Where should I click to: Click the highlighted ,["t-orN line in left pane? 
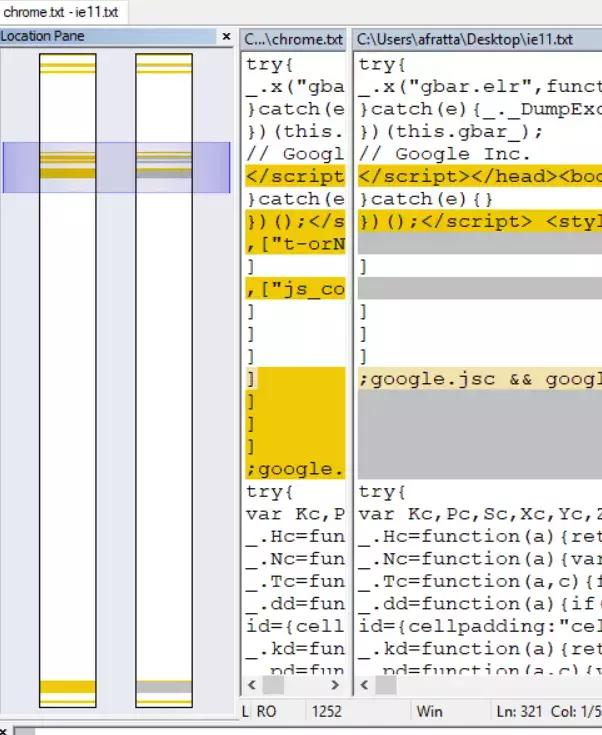295,244
